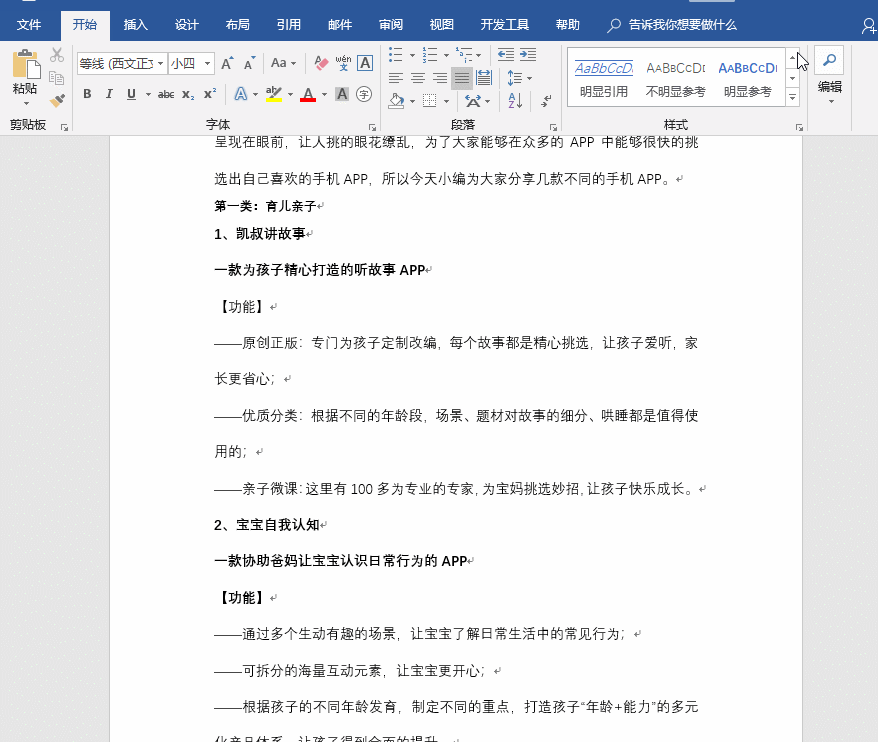Apply subscript formatting
878x742 pixels.
click(186, 93)
